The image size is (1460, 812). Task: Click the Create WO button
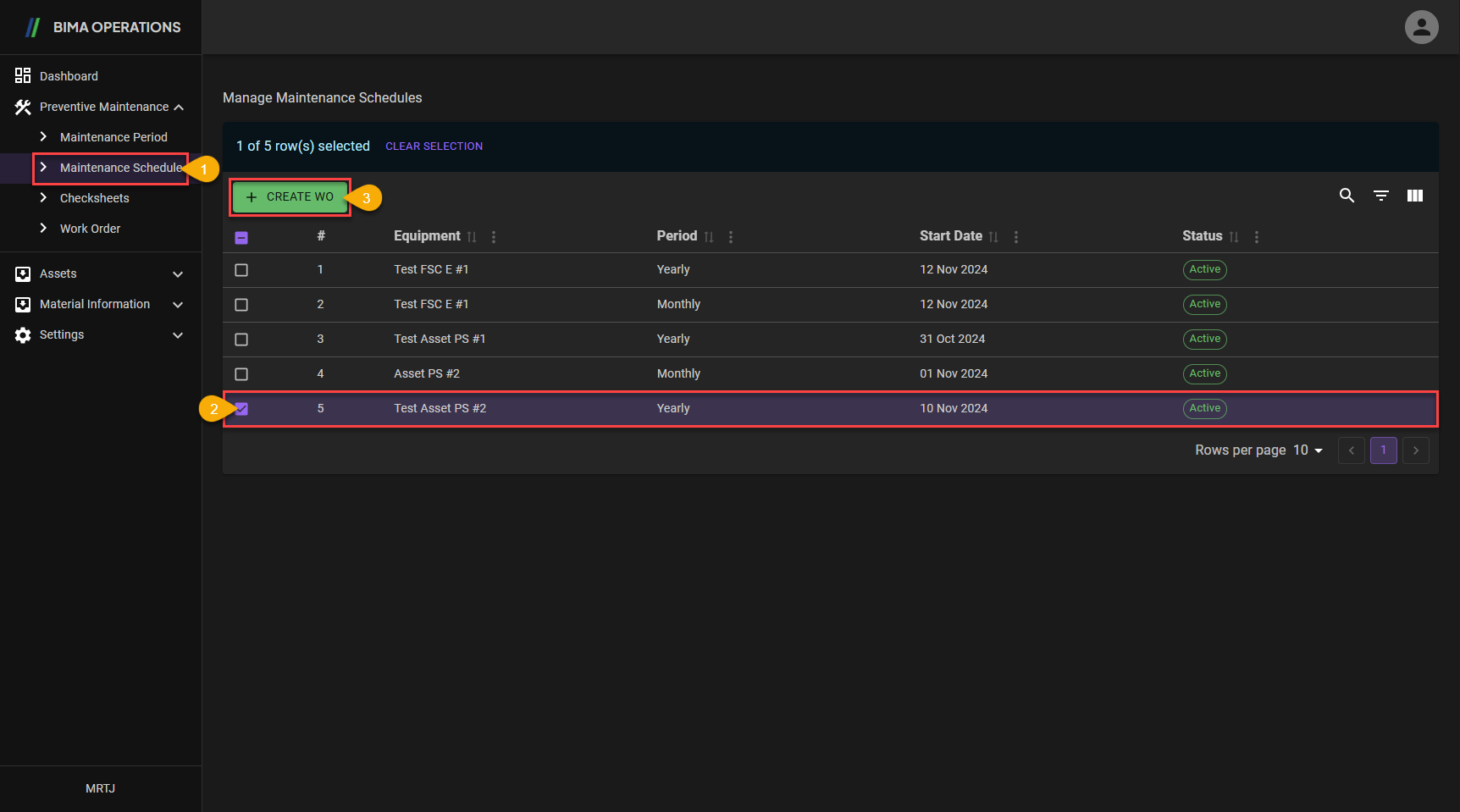tap(290, 197)
